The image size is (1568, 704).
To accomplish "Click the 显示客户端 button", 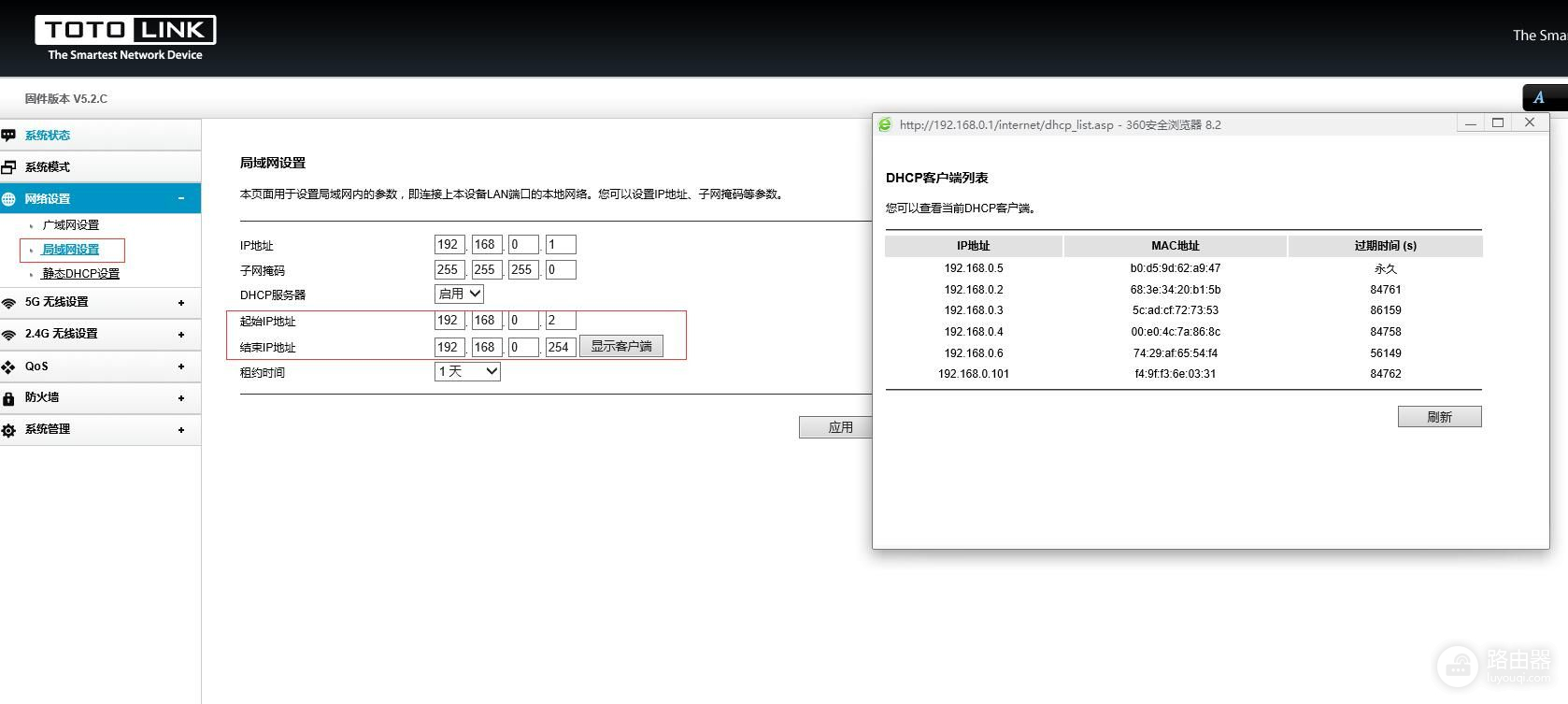I will tap(621, 346).
